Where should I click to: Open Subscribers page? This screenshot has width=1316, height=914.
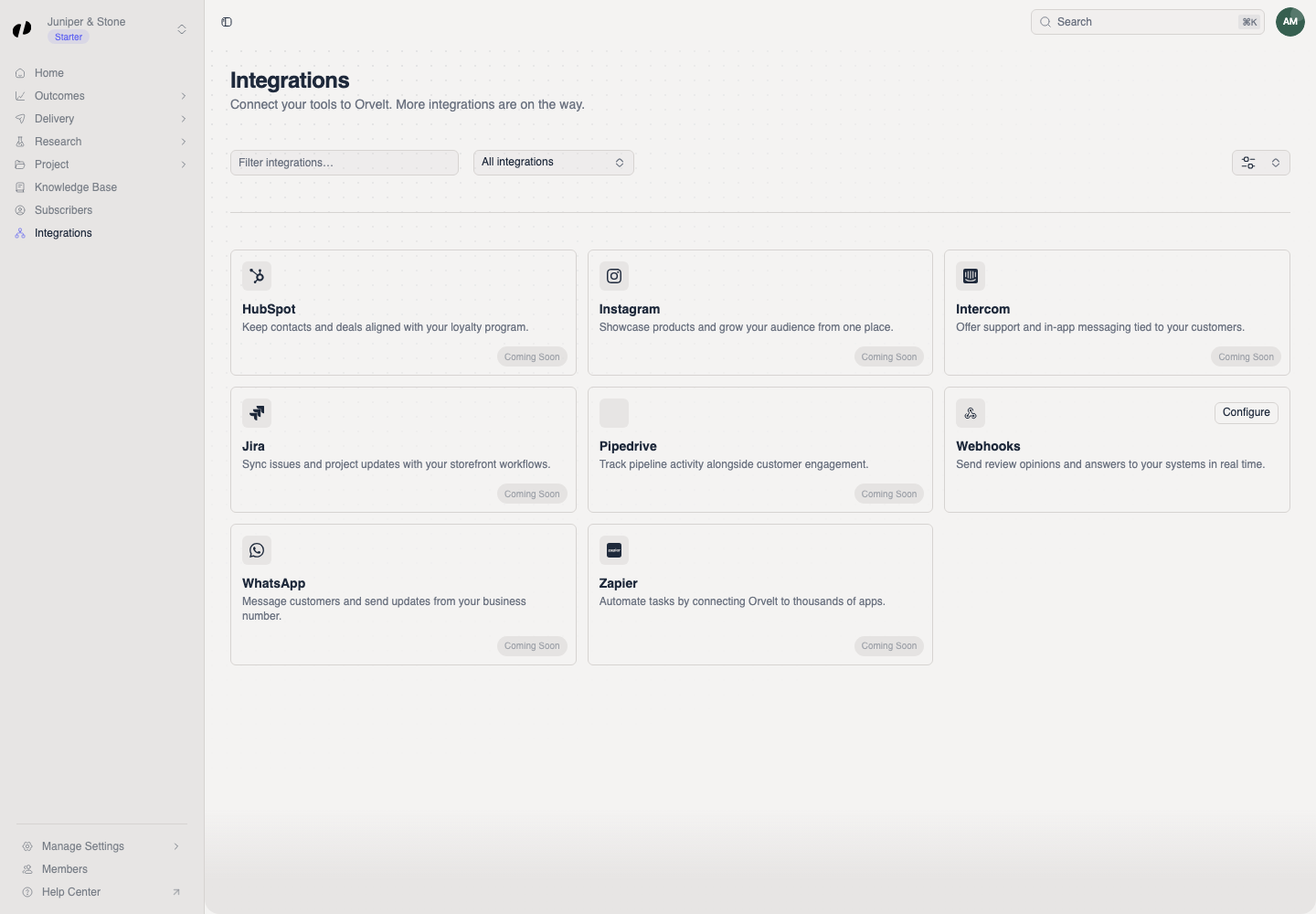pyautogui.click(x=101, y=210)
